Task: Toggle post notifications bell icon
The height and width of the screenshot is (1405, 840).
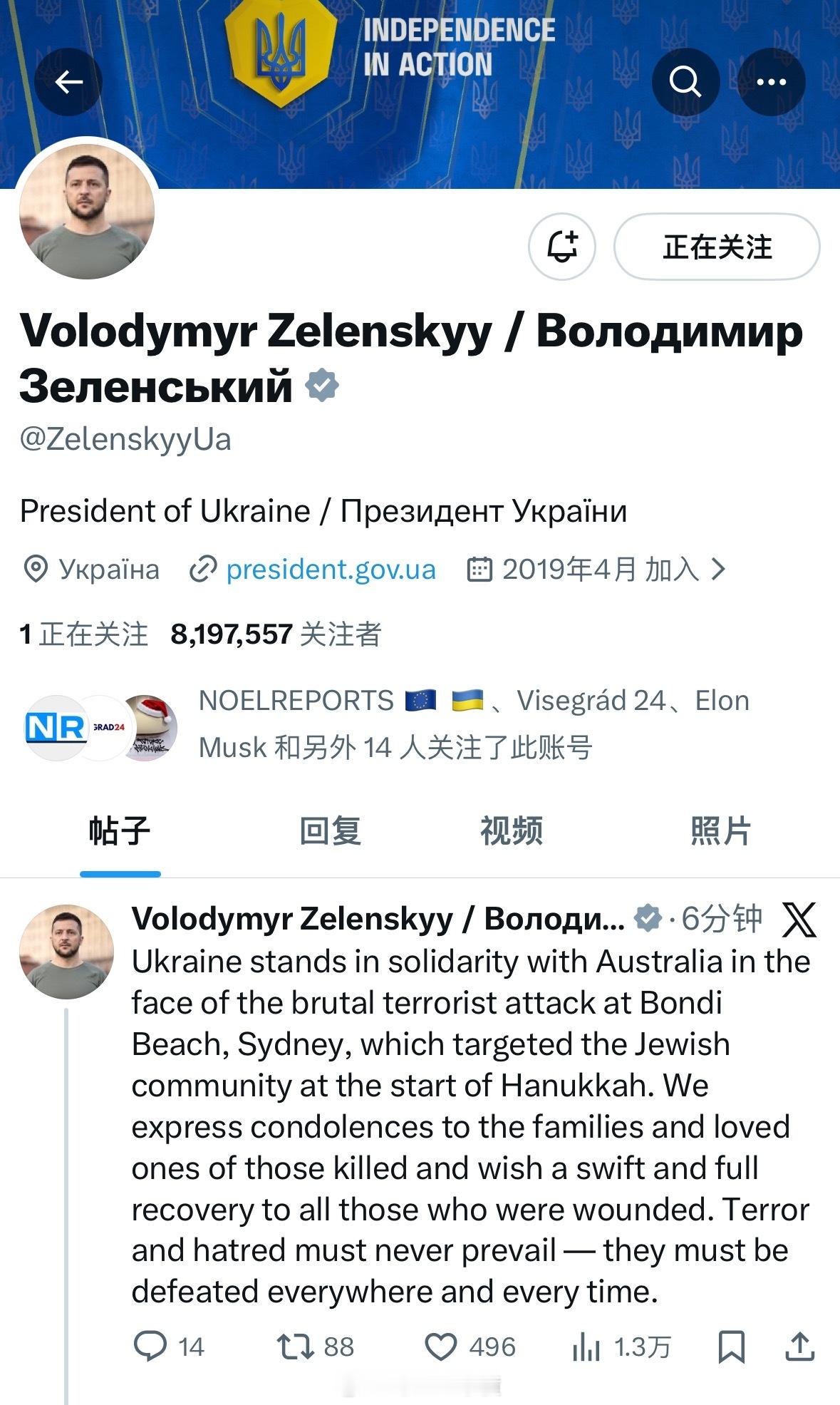Action: (561, 247)
